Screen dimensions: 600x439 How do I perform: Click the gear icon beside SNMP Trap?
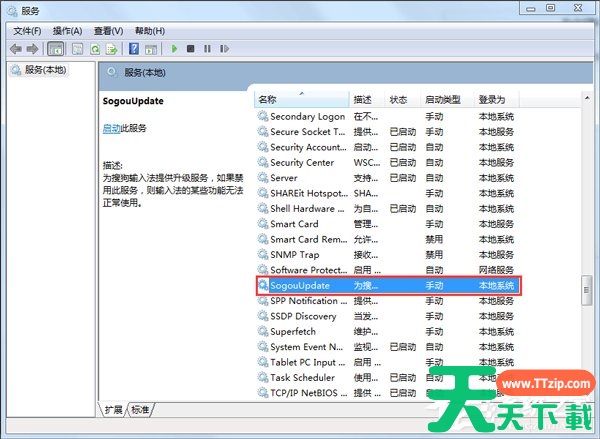coord(263,255)
